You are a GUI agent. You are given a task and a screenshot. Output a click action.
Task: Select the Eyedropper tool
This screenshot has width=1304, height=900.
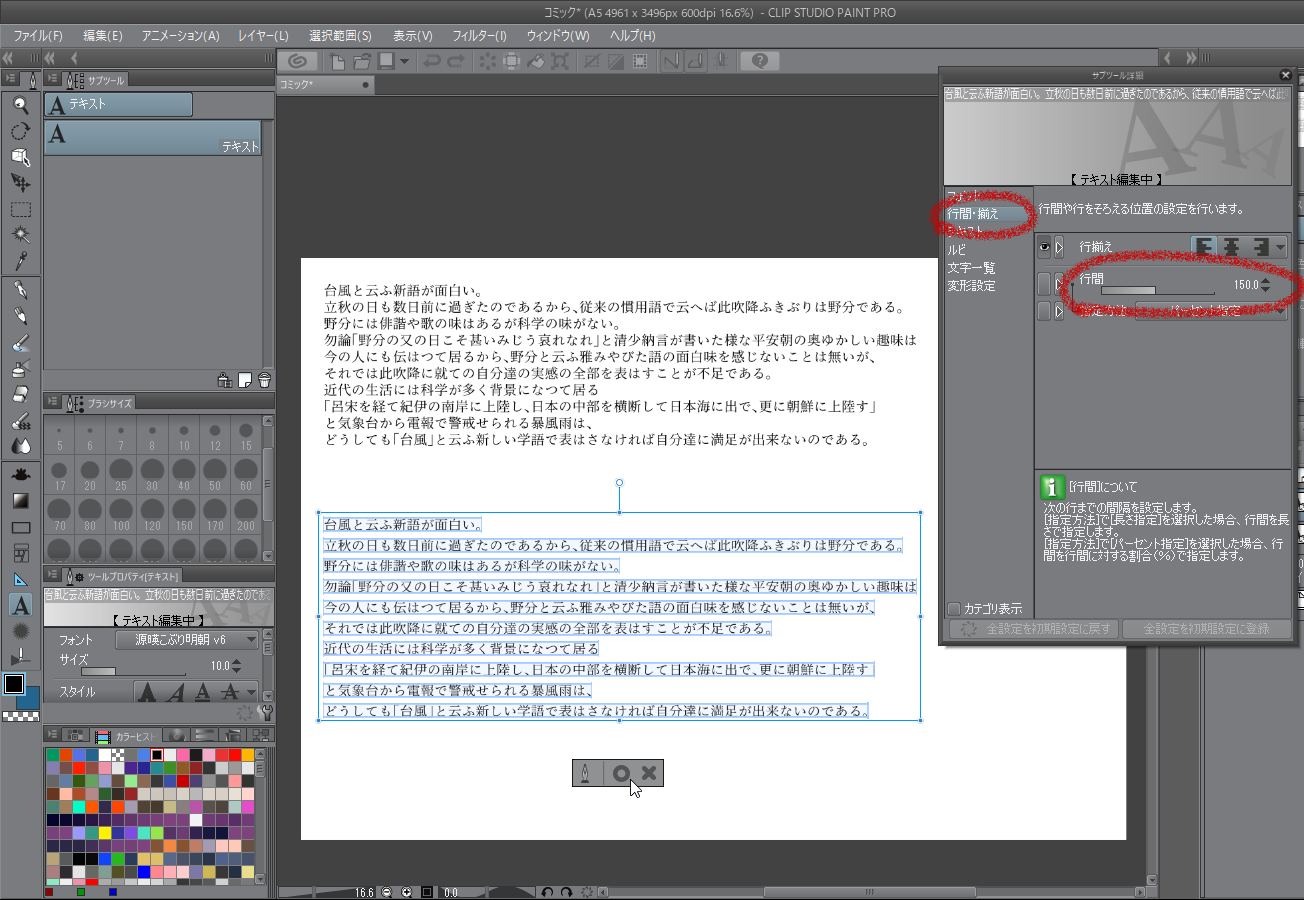coord(20,262)
